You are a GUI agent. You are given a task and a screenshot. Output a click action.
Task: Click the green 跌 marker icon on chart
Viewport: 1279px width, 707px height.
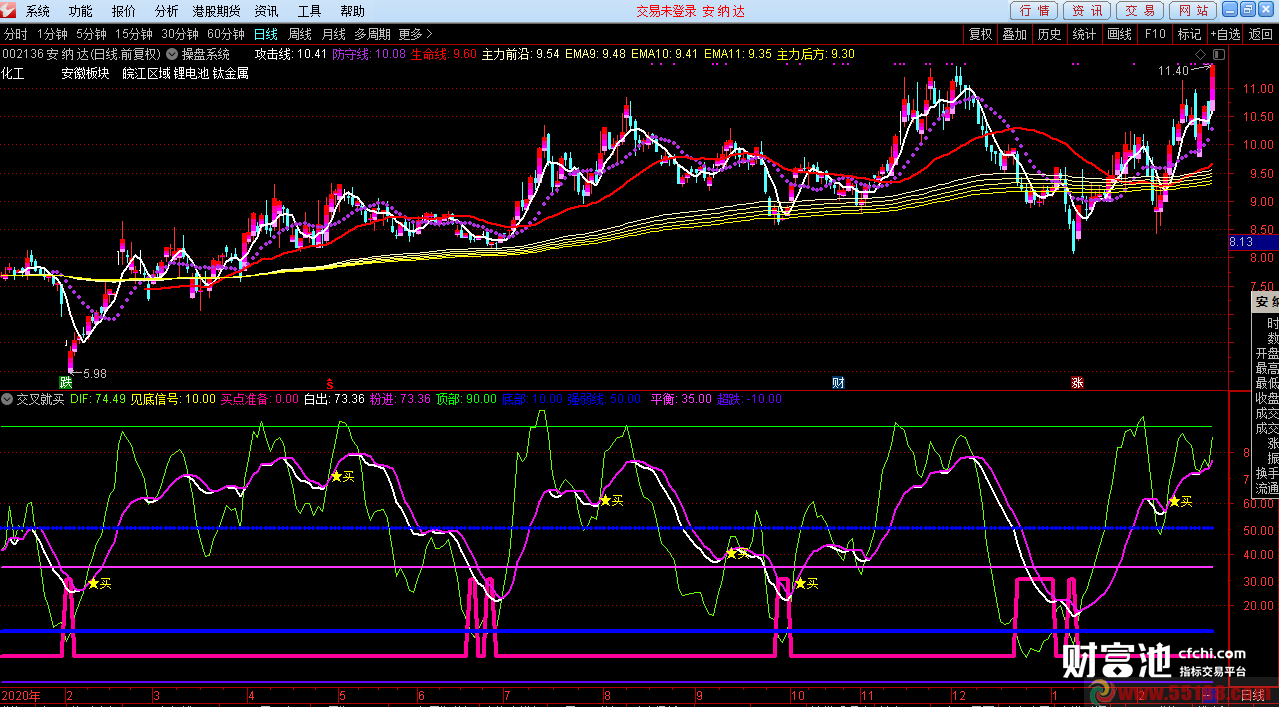tap(66, 383)
